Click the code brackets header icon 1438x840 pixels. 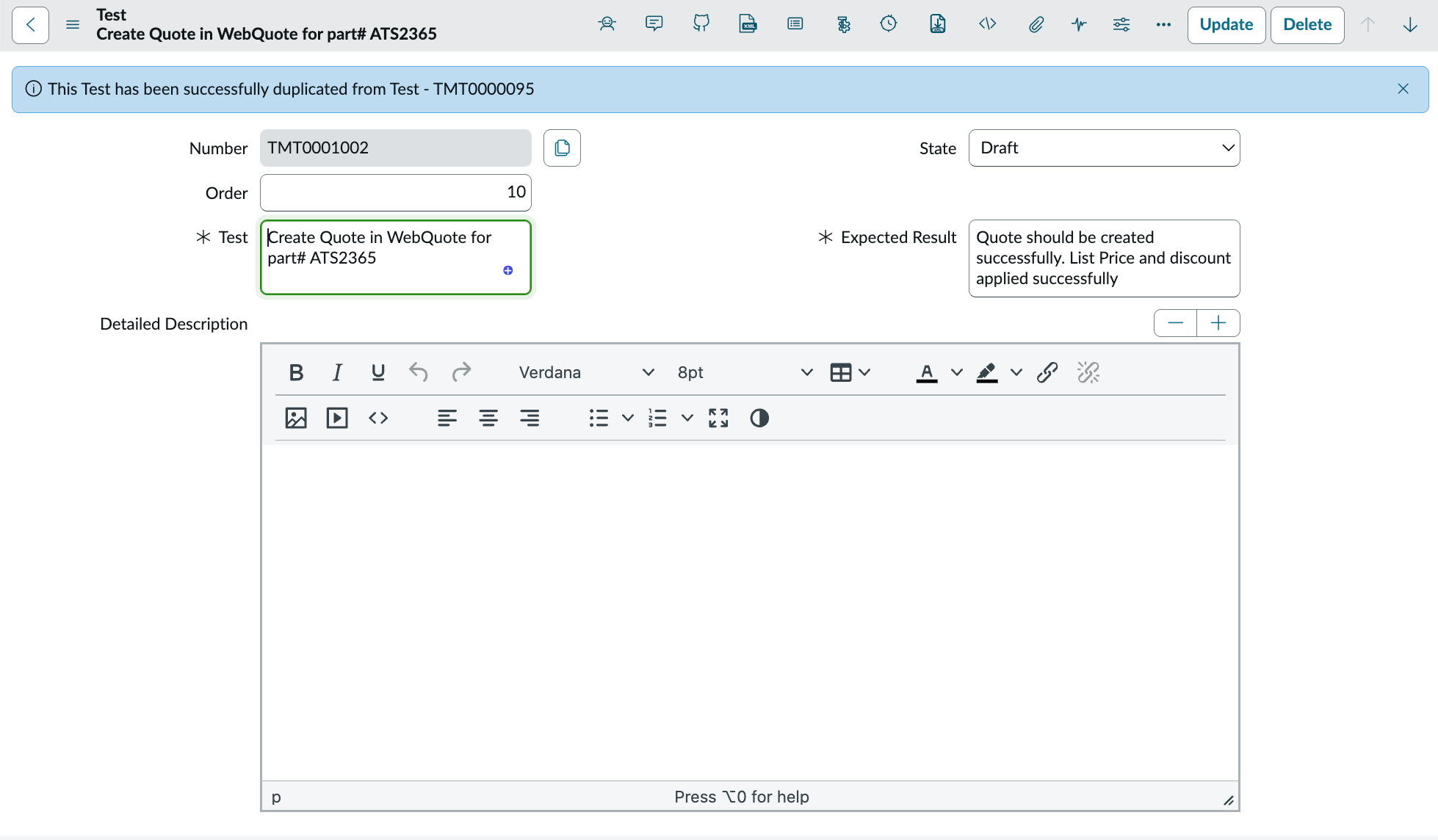987,24
